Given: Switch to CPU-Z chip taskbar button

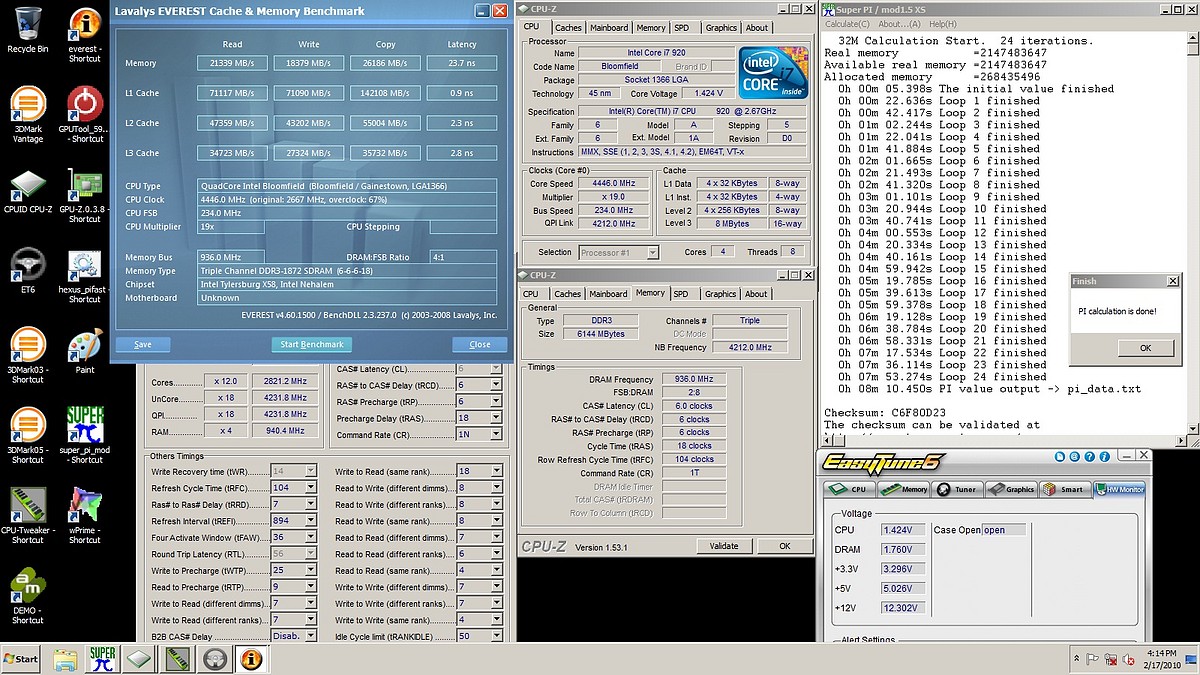Looking at the screenshot, I should (139, 659).
